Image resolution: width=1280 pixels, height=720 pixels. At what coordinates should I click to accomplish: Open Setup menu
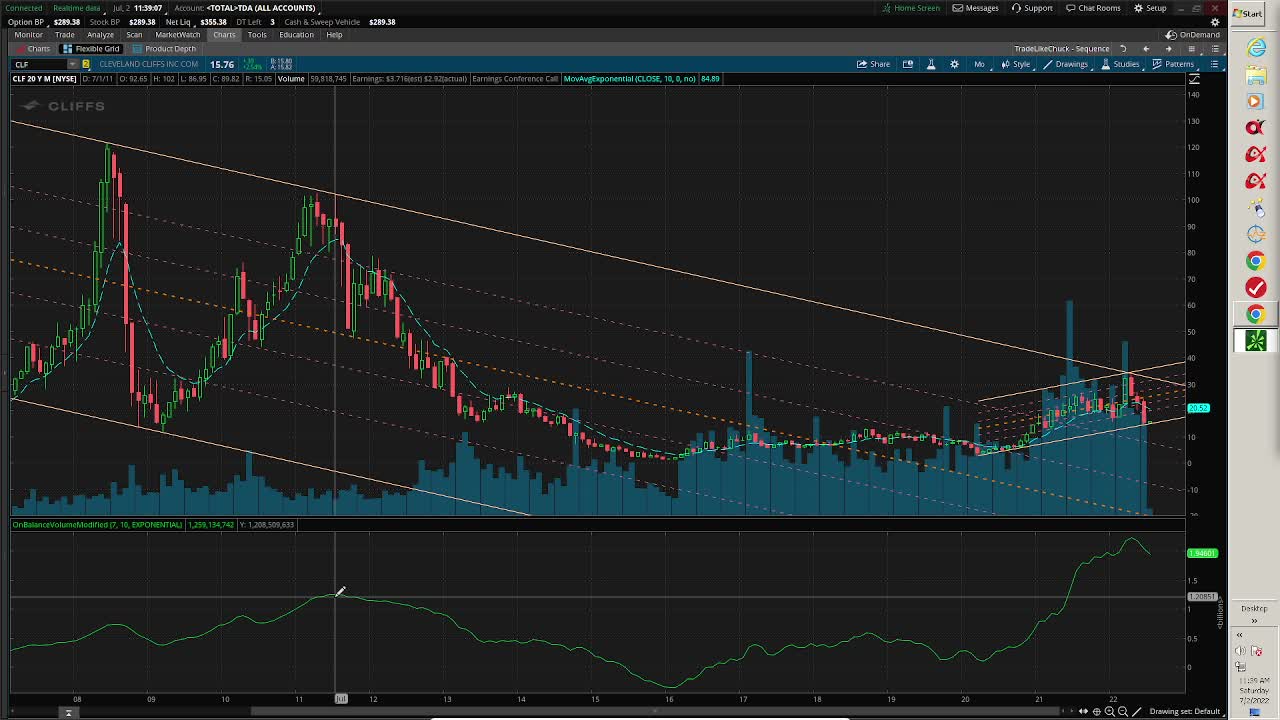[1149, 8]
